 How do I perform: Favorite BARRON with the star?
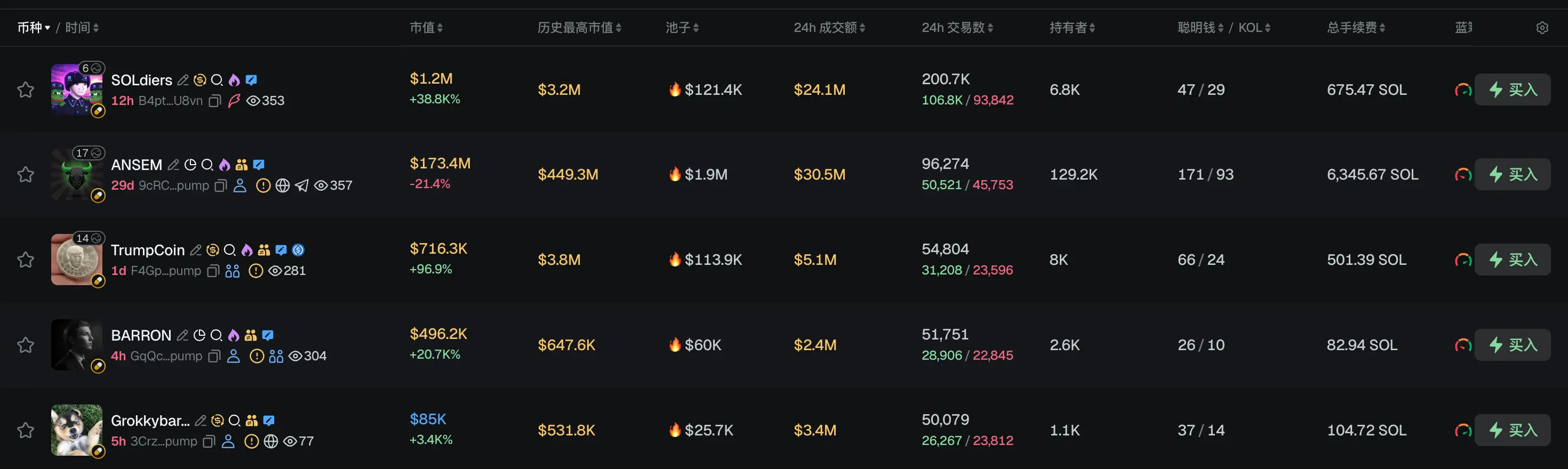click(26, 345)
